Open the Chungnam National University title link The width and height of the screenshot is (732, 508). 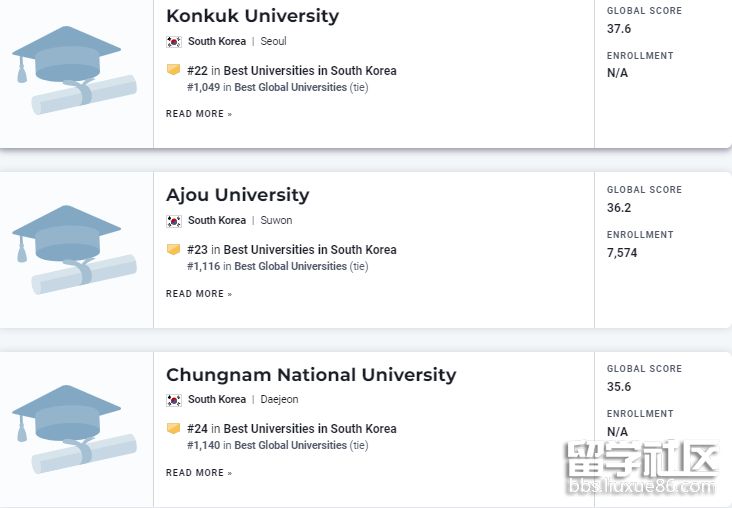[x=310, y=375]
